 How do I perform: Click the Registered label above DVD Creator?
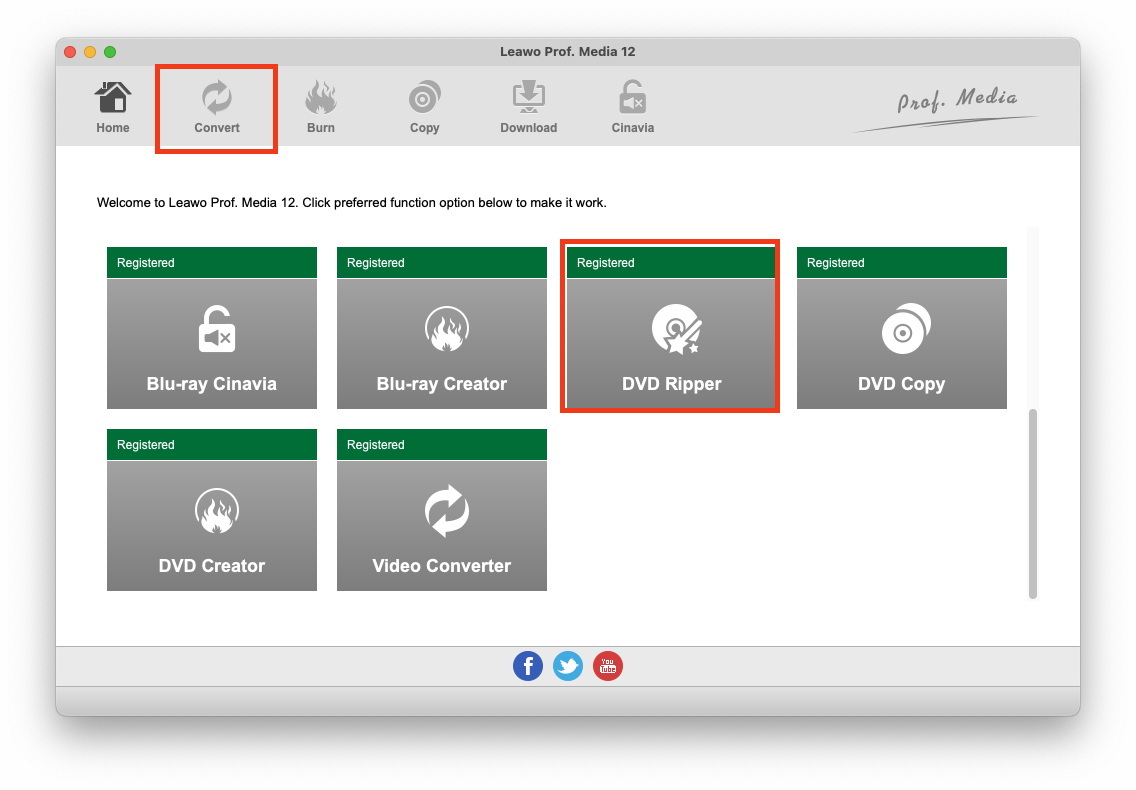(x=146, y=444)
